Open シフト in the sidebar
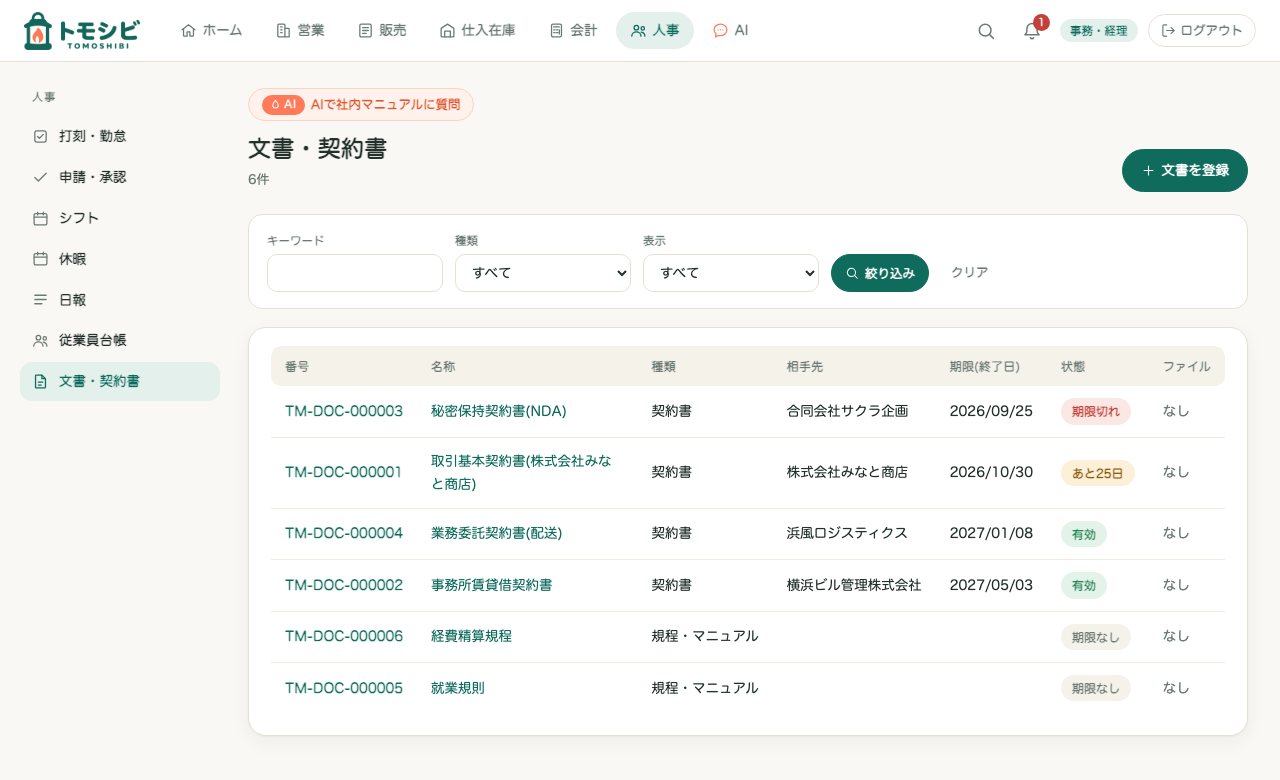Viewport: 1280px width, 780px height. tap(120, 218)
